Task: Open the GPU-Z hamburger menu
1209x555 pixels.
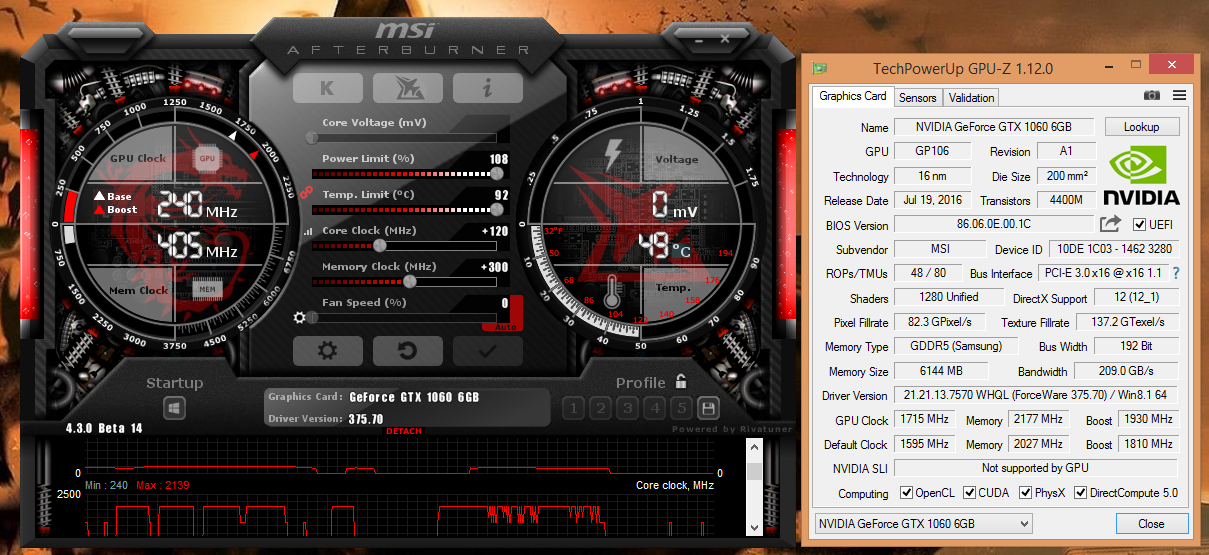Action: click(1179, 95)
